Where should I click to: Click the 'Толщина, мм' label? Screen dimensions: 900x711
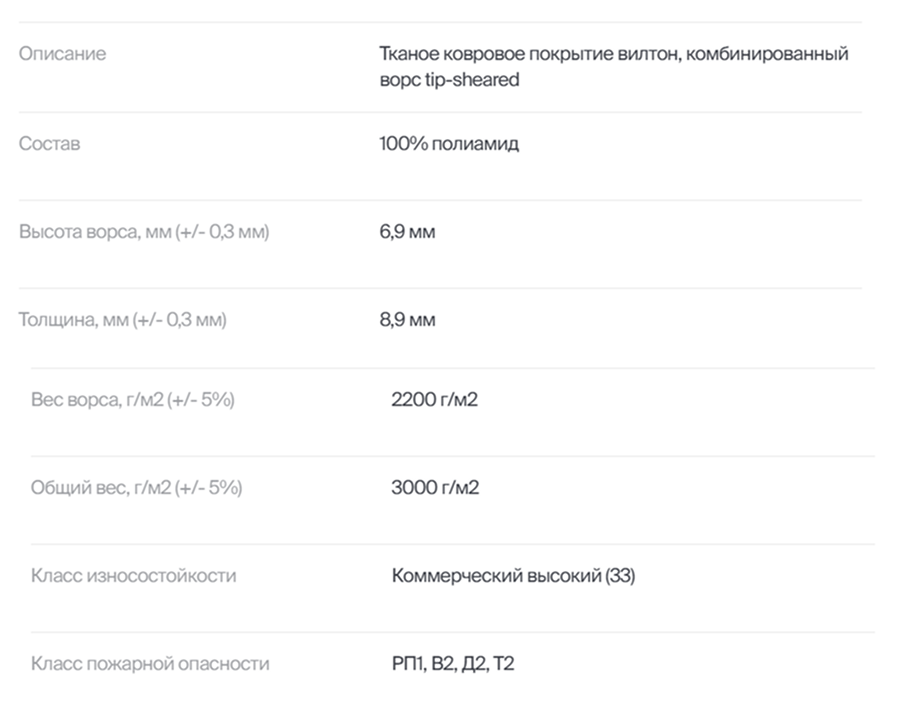coord(73,320)
